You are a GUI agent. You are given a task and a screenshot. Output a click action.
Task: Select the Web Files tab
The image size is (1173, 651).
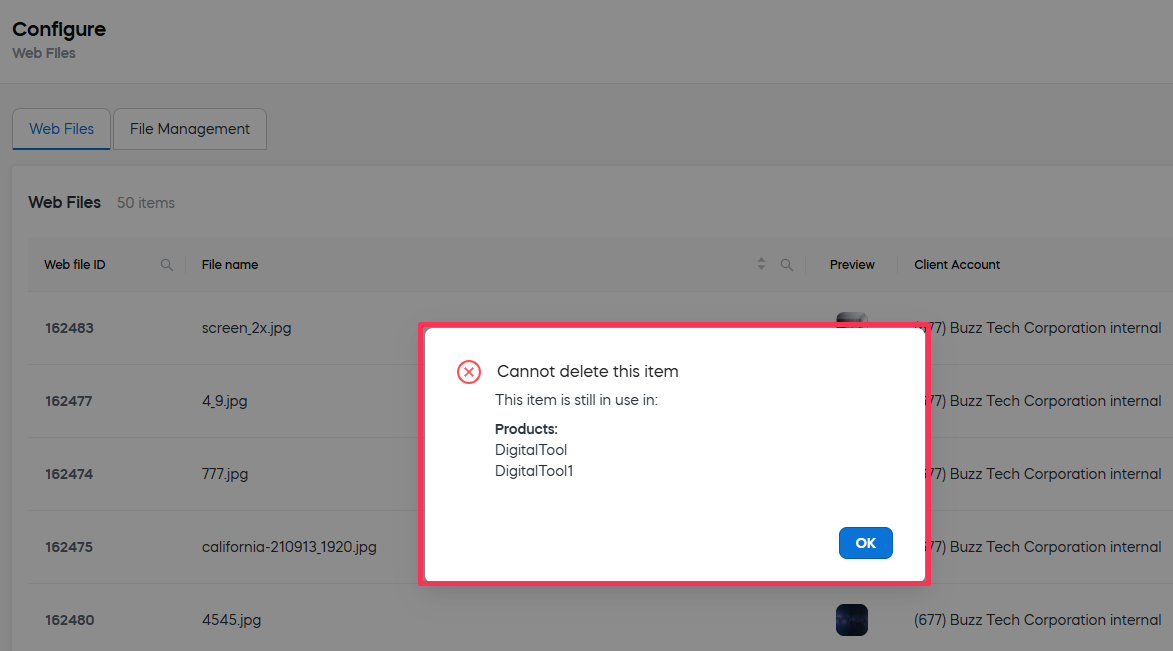(x=62, y=129)
